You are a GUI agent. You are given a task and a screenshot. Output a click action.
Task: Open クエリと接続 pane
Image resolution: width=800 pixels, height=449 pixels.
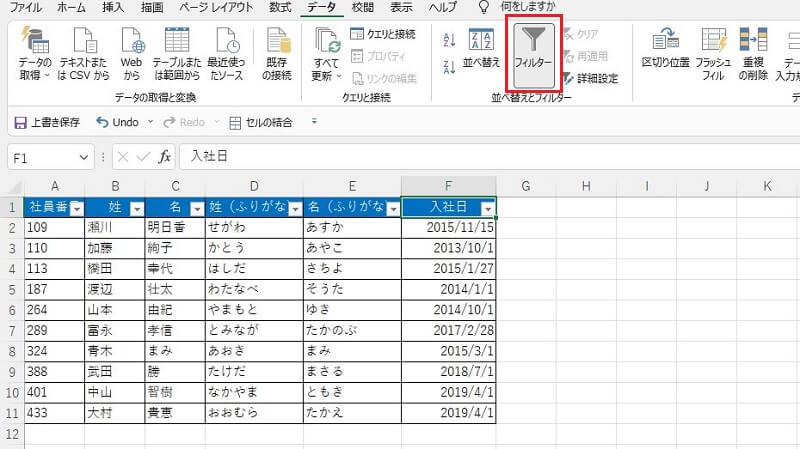click(383, 34)
